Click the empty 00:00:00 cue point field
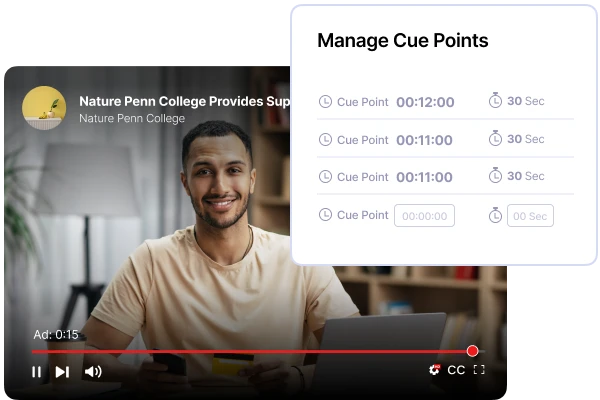Image resolution: width=600 pixels, height=400 pixels. tap(424, 216)
